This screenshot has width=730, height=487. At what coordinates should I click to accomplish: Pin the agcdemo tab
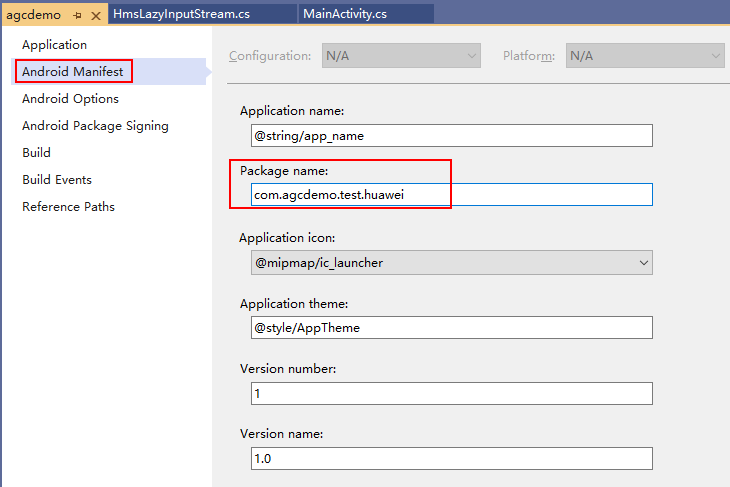tap(78, 15)
